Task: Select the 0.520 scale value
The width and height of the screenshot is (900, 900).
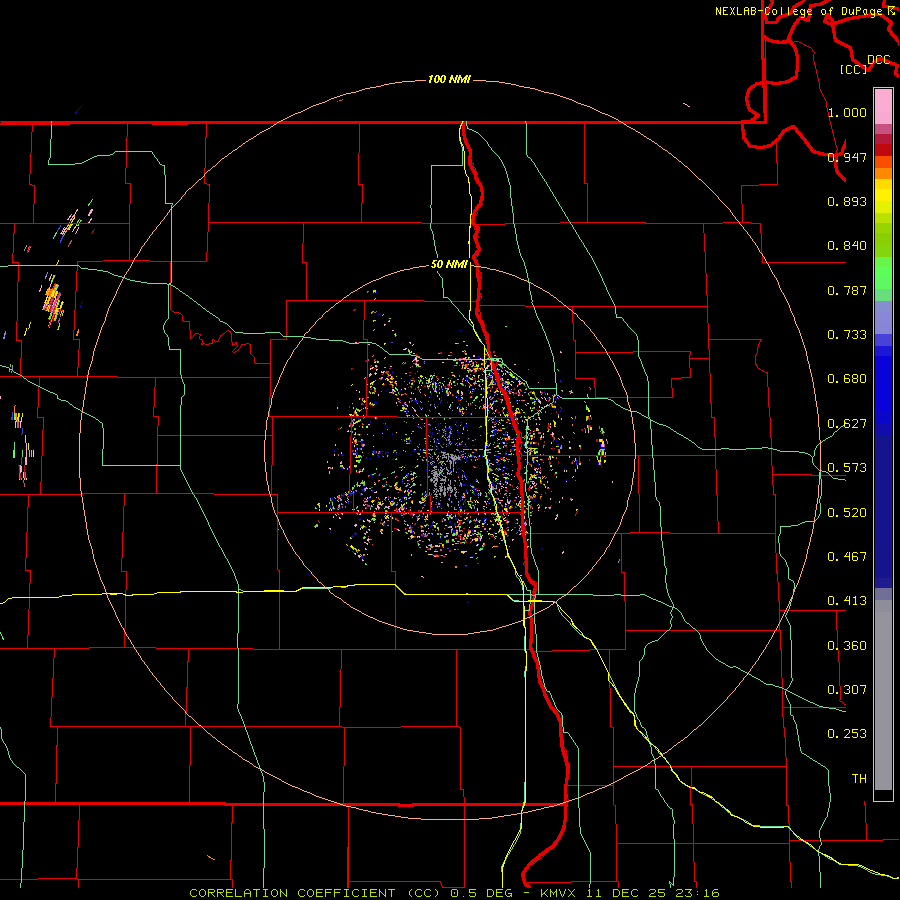Action: point(847,513)
